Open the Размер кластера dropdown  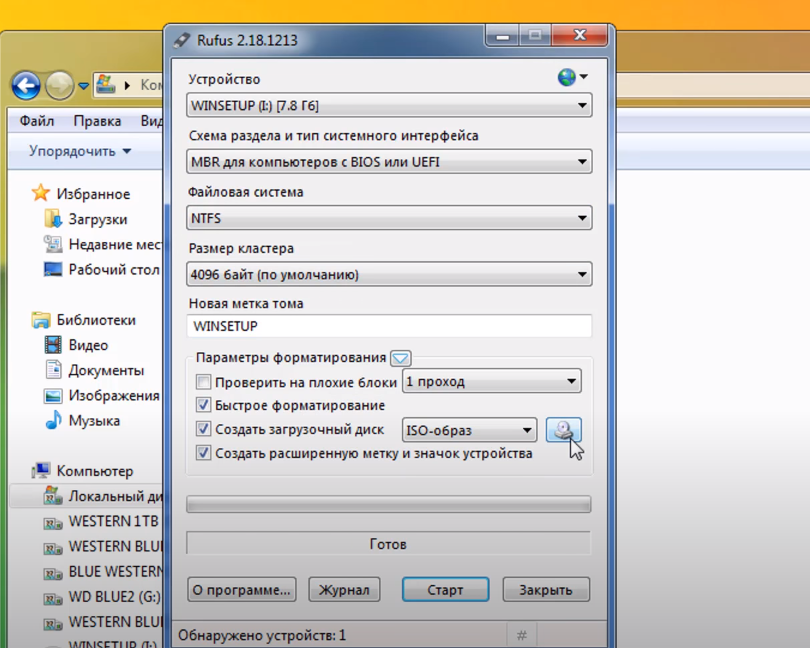(x=389, y=274)
